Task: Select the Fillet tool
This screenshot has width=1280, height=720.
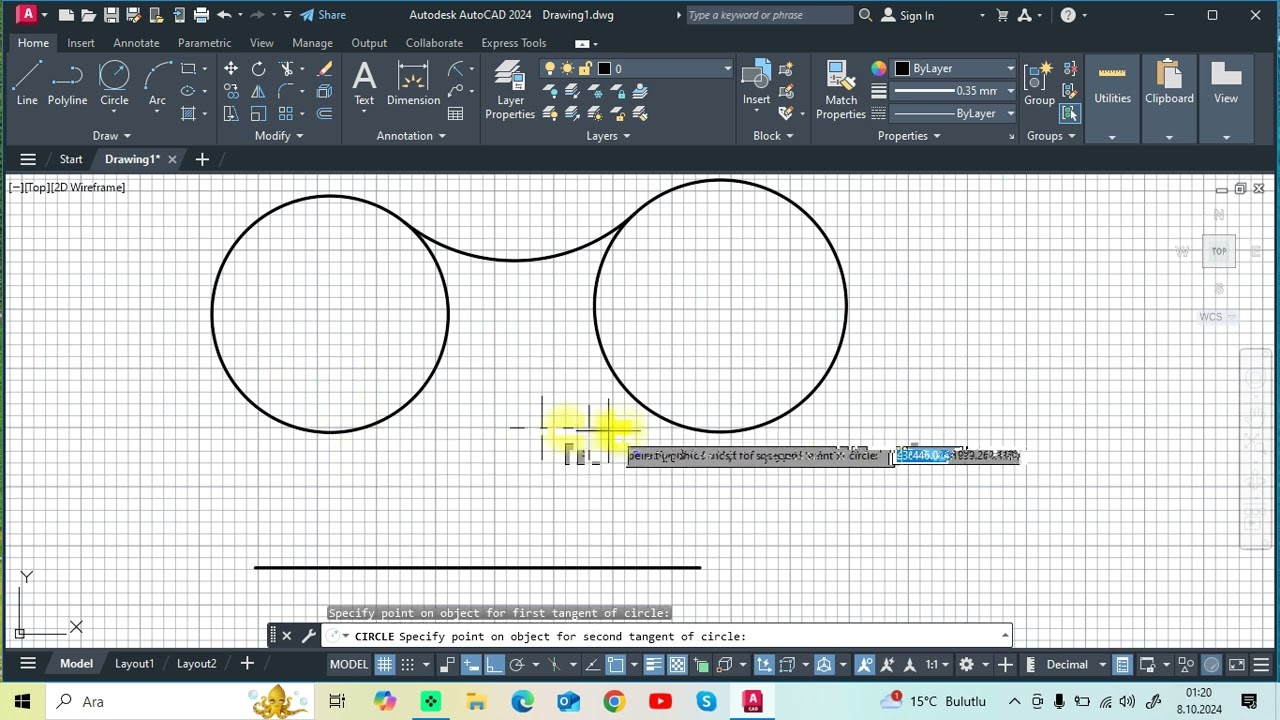Action: [x=287, y=91]
